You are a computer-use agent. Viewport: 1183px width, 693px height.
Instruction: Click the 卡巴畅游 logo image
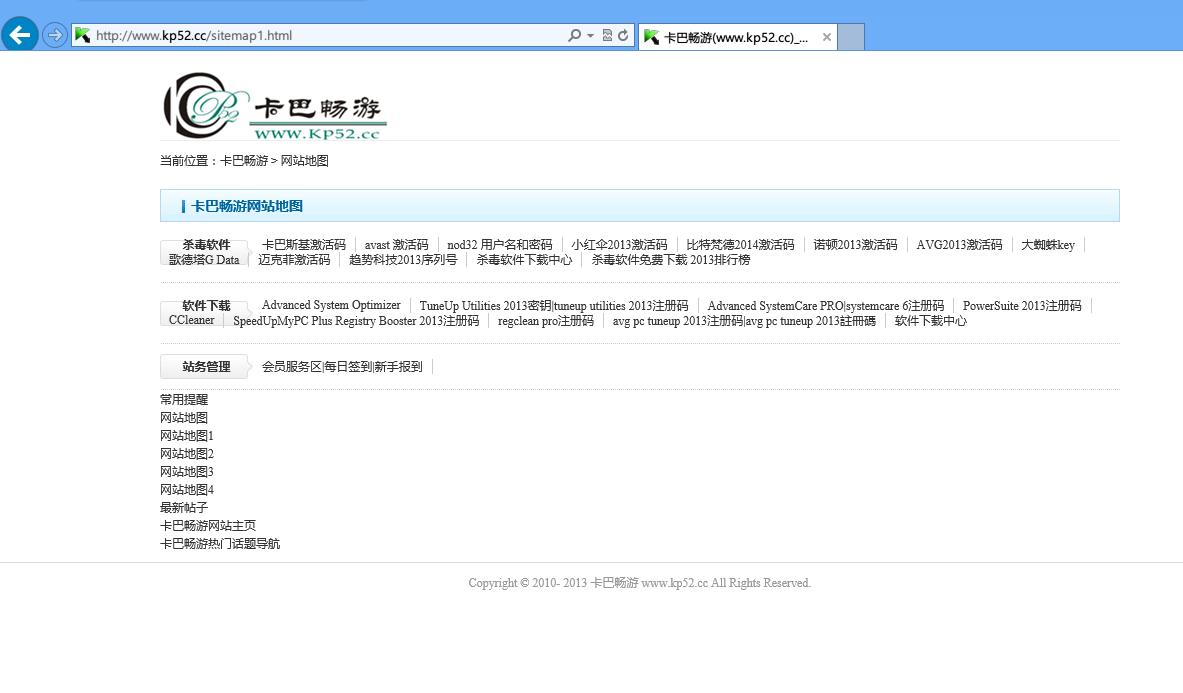(273, 105)
